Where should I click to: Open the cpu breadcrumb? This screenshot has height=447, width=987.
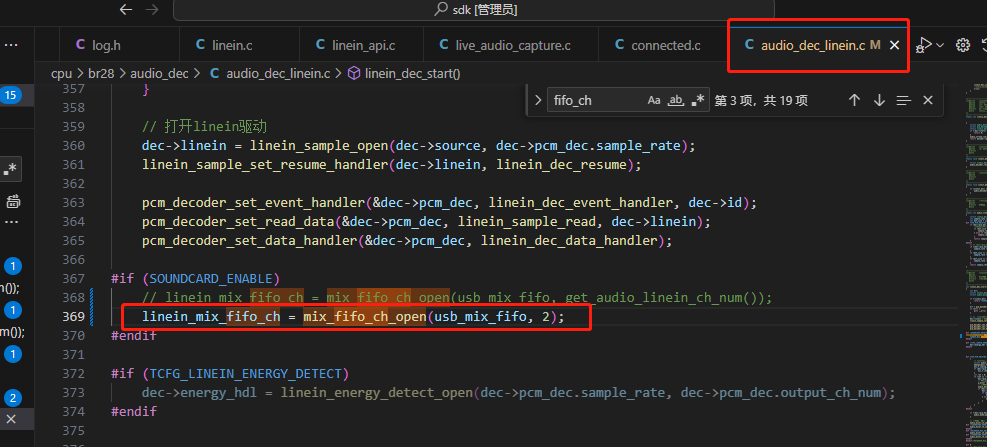click(61, 74)
